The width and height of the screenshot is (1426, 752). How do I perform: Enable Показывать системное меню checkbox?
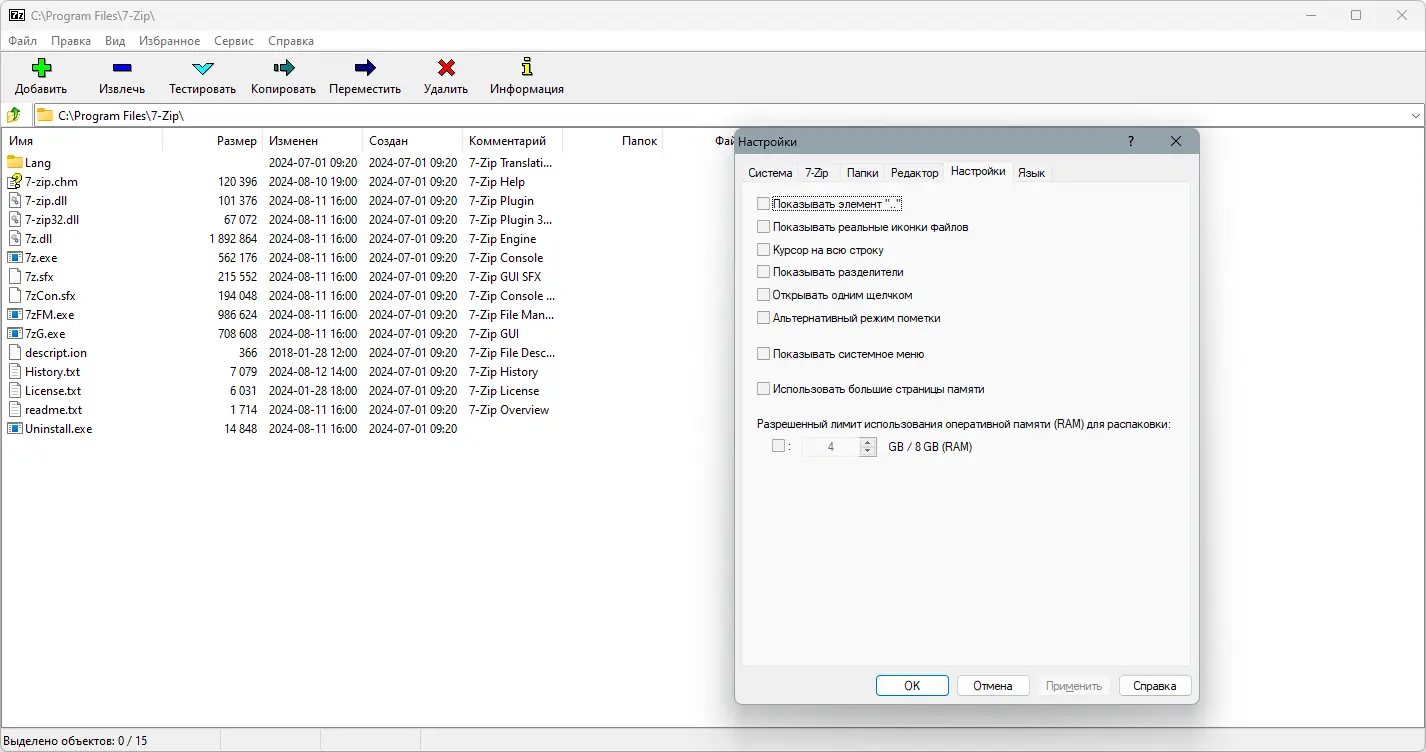point(764,354)
